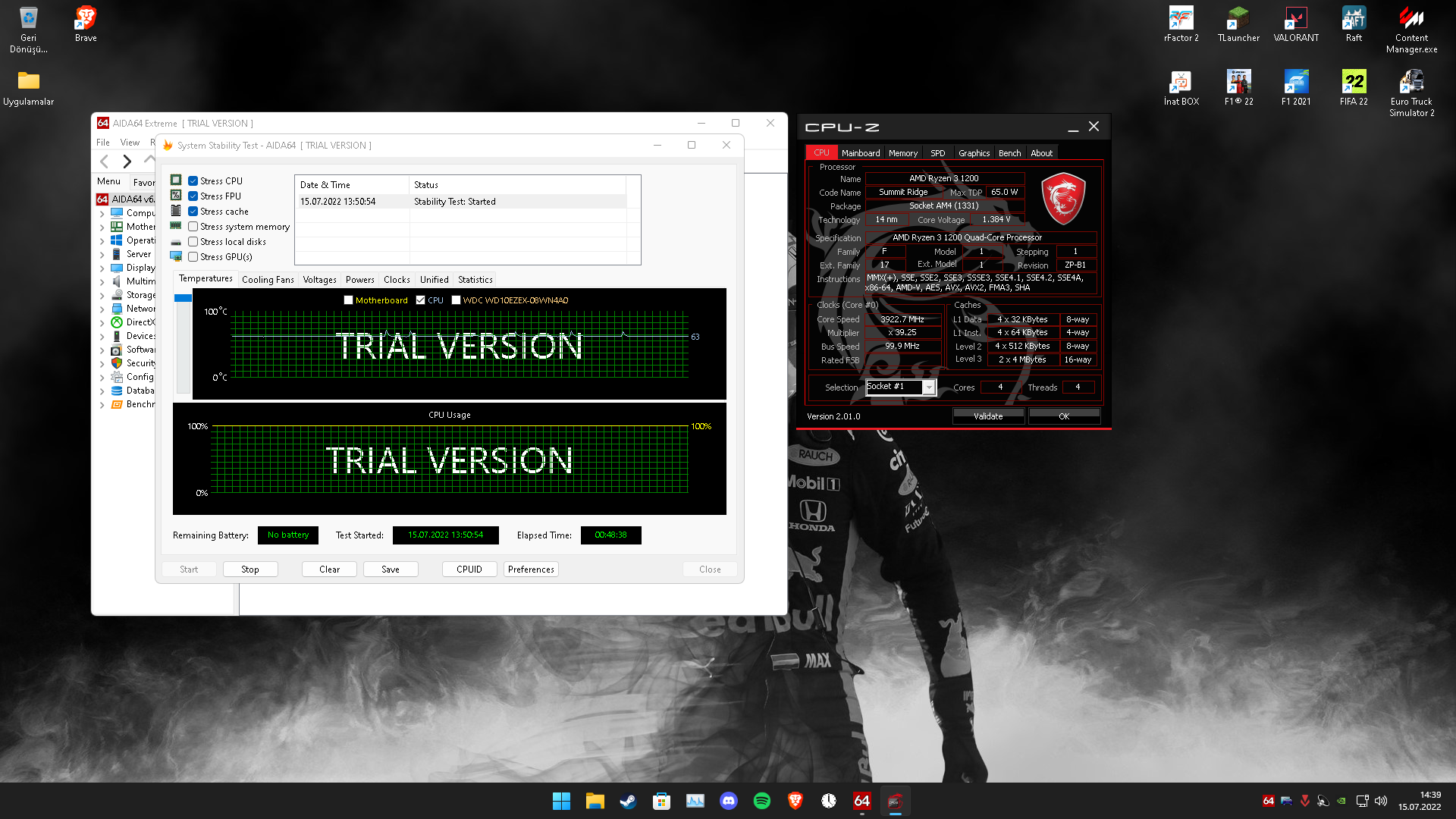Open Memory tab in CPU-Z

tap(902, 153)
